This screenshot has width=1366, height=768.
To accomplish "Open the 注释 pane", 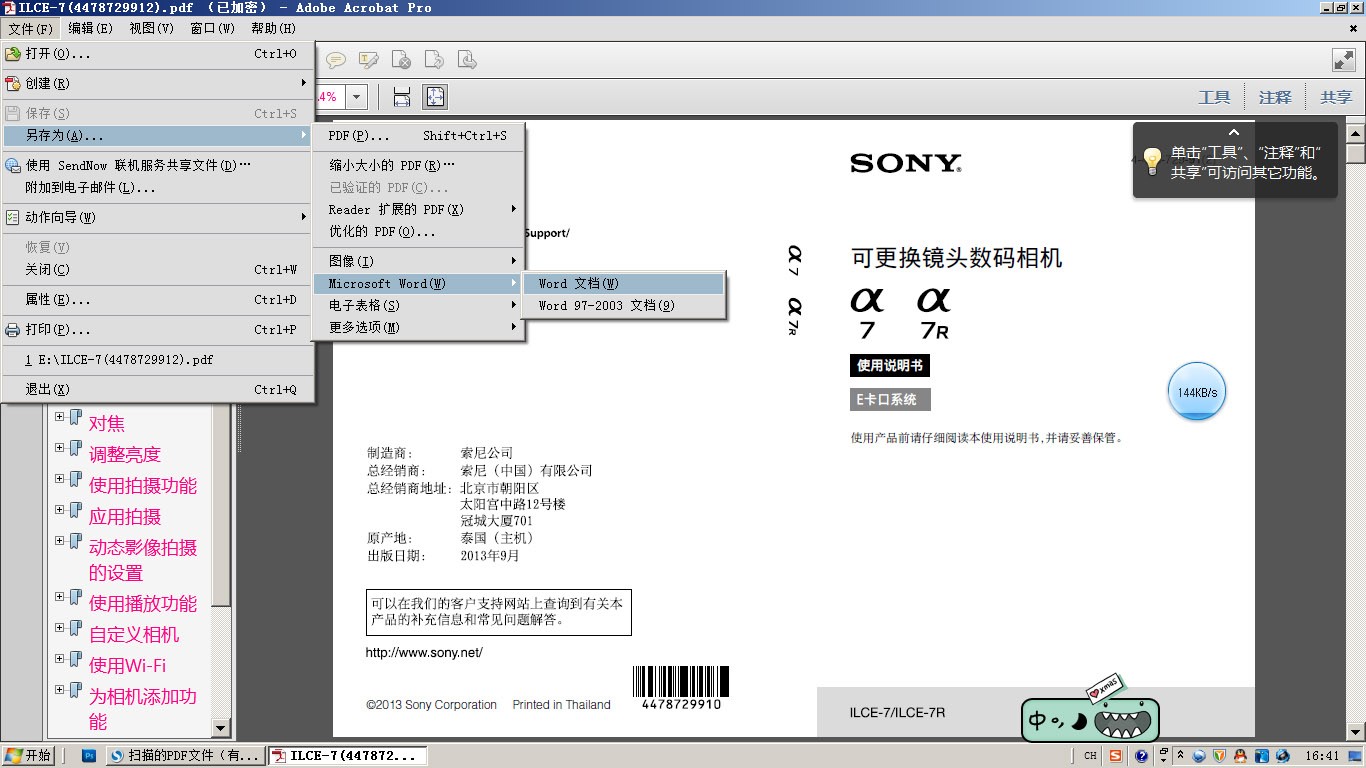I will pyautogui.click(x=1275, y=97).
